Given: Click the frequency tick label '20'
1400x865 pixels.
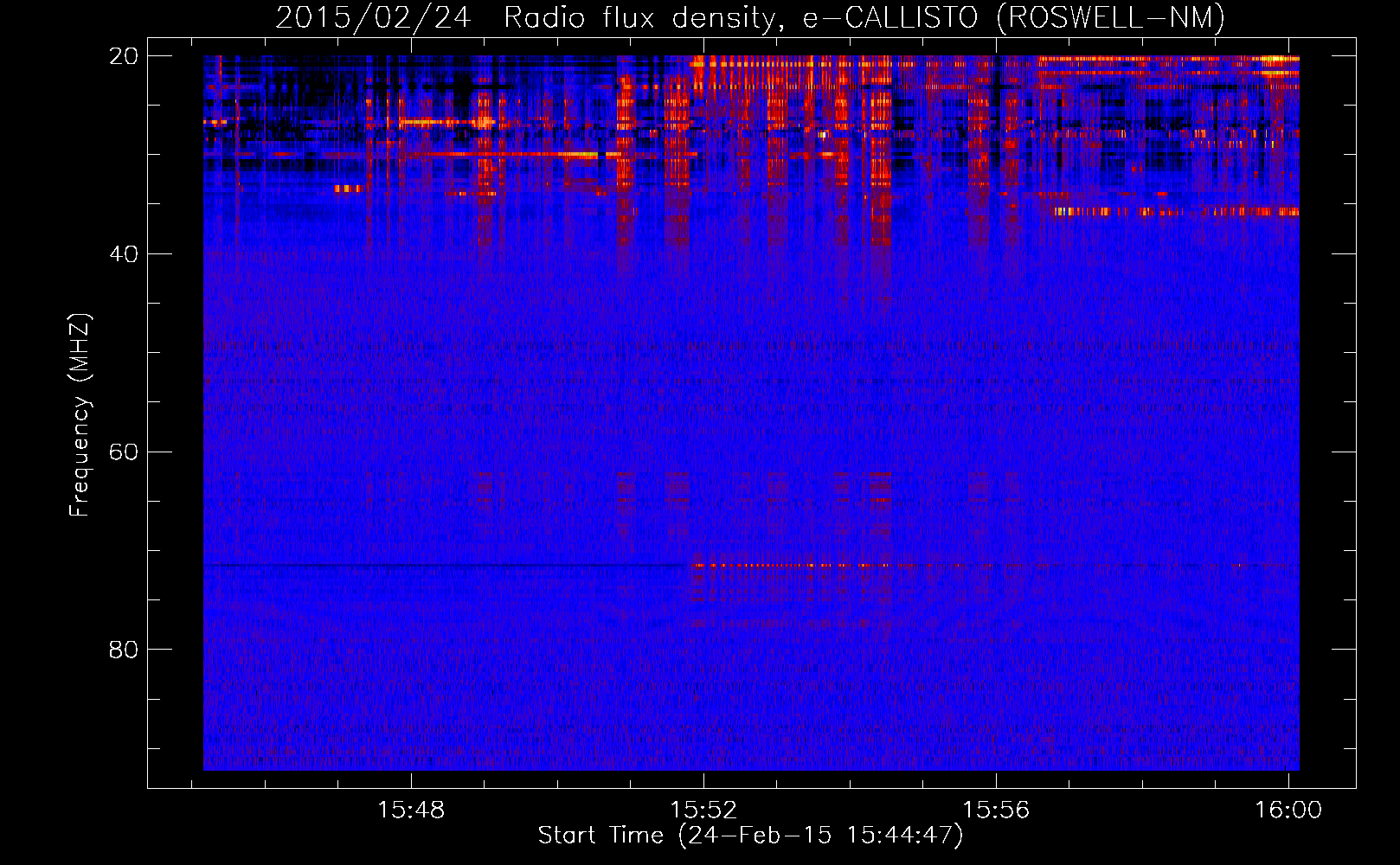Looking at the screenshot, I should coord(124,56).
